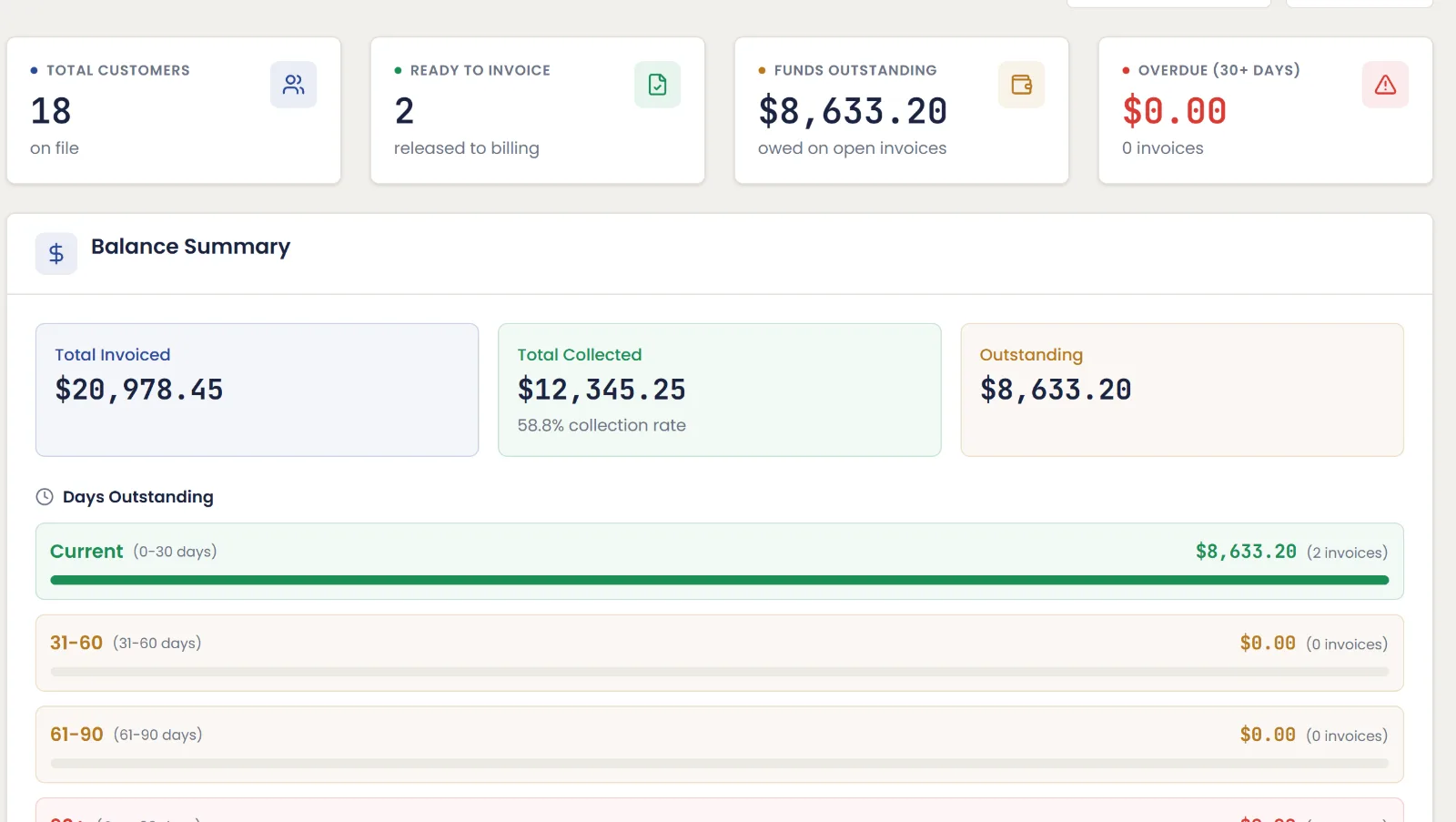Screen dimensions: 1456x822
Task: Click the document check icon on Ready to Invoice
Action: coord(657,85)
